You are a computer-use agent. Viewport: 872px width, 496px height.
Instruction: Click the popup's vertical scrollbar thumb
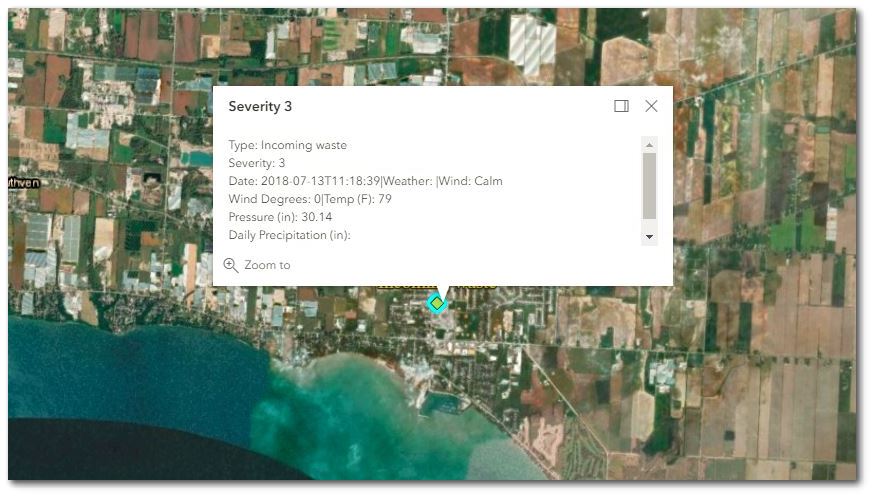coord(649,186)
